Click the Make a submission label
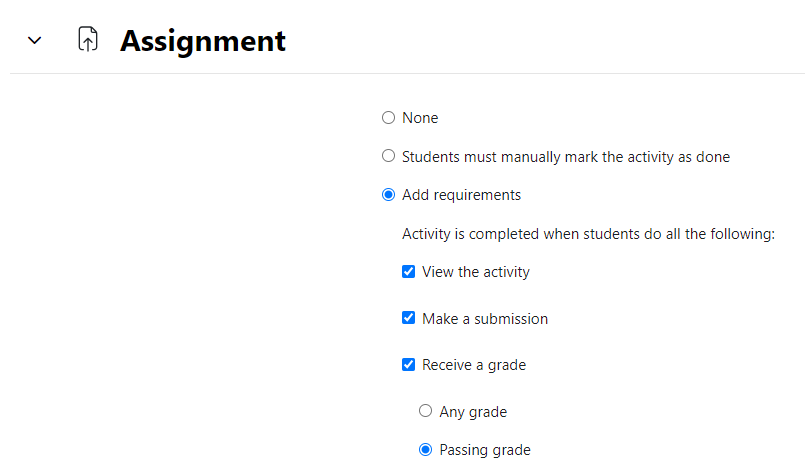805x475 pixels. (485, 319)
